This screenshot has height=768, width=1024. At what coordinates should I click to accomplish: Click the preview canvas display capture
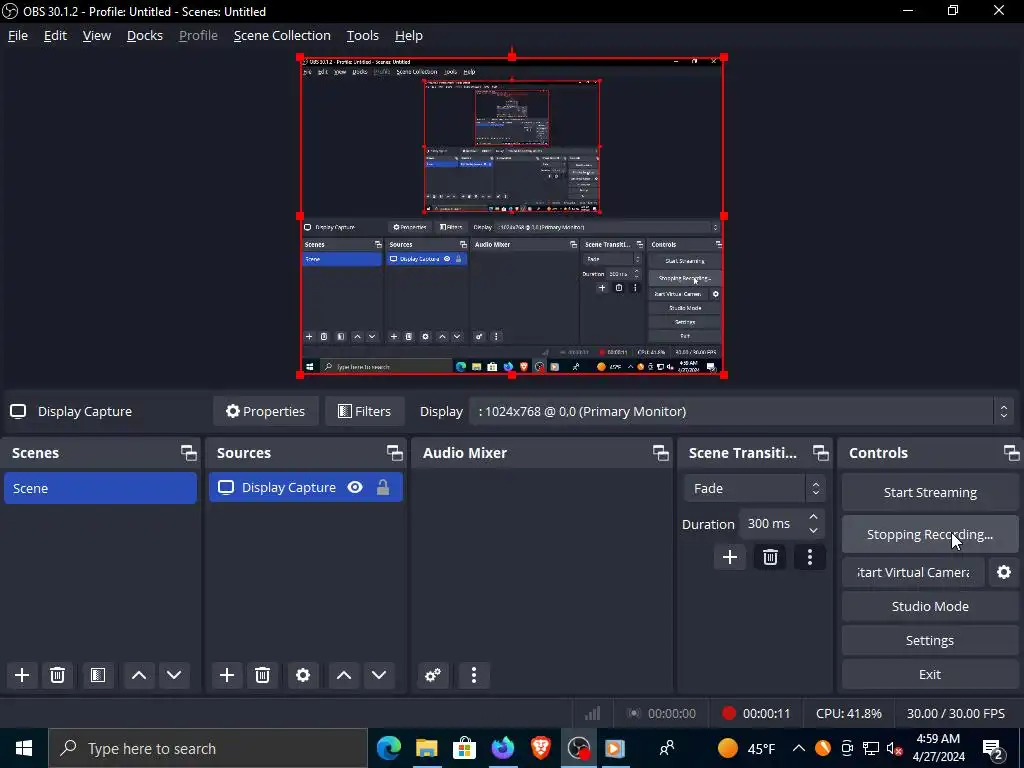[512, 216]
